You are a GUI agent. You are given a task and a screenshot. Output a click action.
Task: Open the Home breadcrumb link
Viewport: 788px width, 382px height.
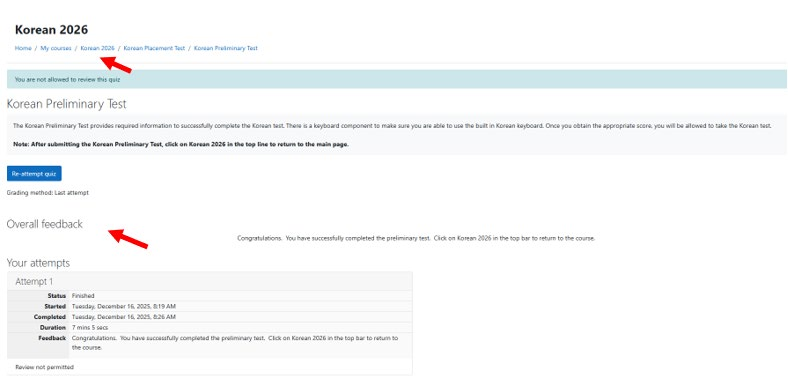(23, 48)
